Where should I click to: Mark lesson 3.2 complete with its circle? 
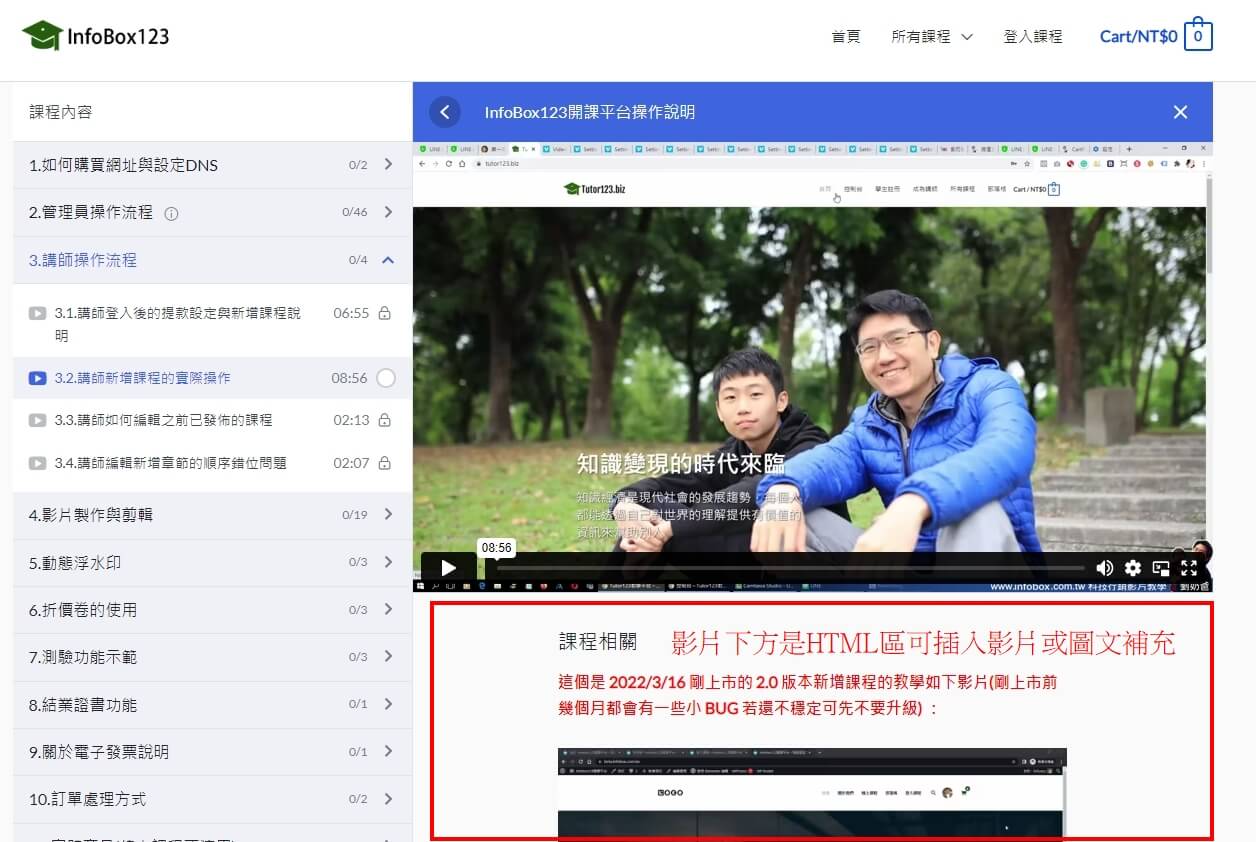click(386, 378)
